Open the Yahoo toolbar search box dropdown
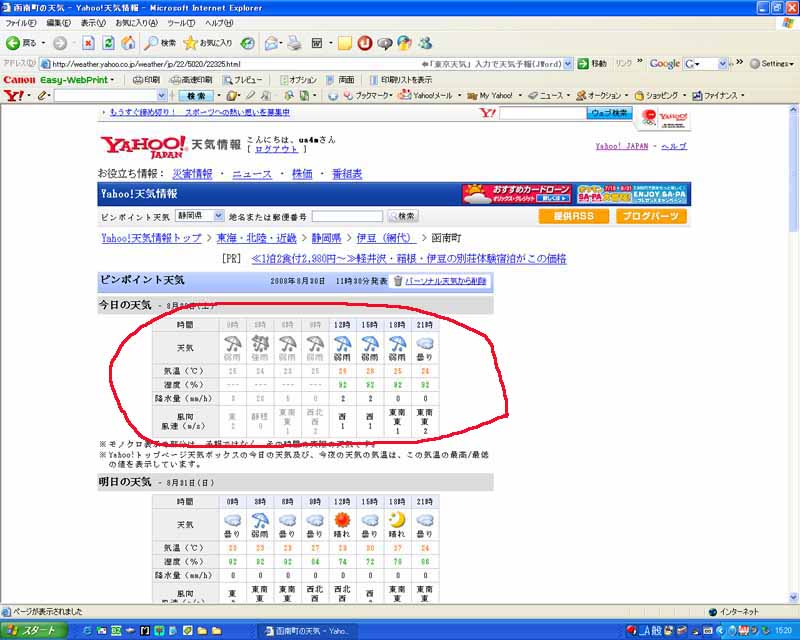Image resolution: width=800 pixels, height=640 pixels. tap(162, 95)
